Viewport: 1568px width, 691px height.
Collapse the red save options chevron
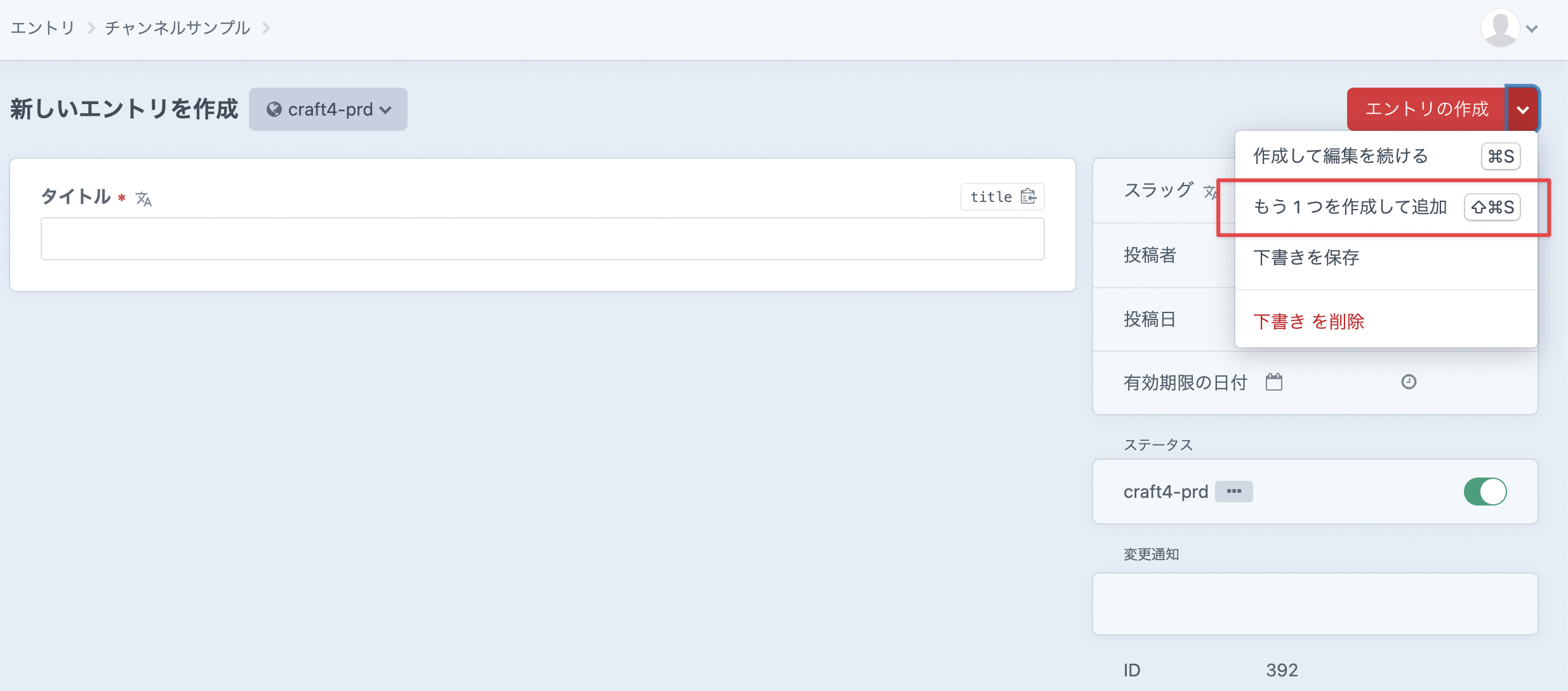(1522, 109)
